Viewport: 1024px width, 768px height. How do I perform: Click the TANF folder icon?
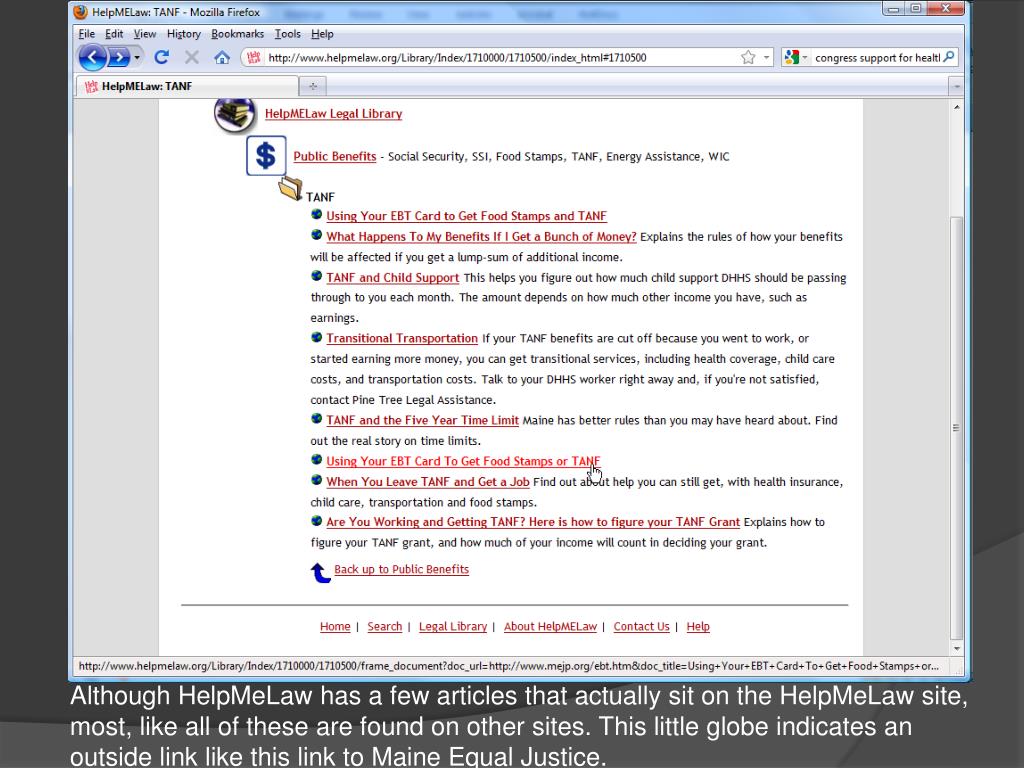290,189
